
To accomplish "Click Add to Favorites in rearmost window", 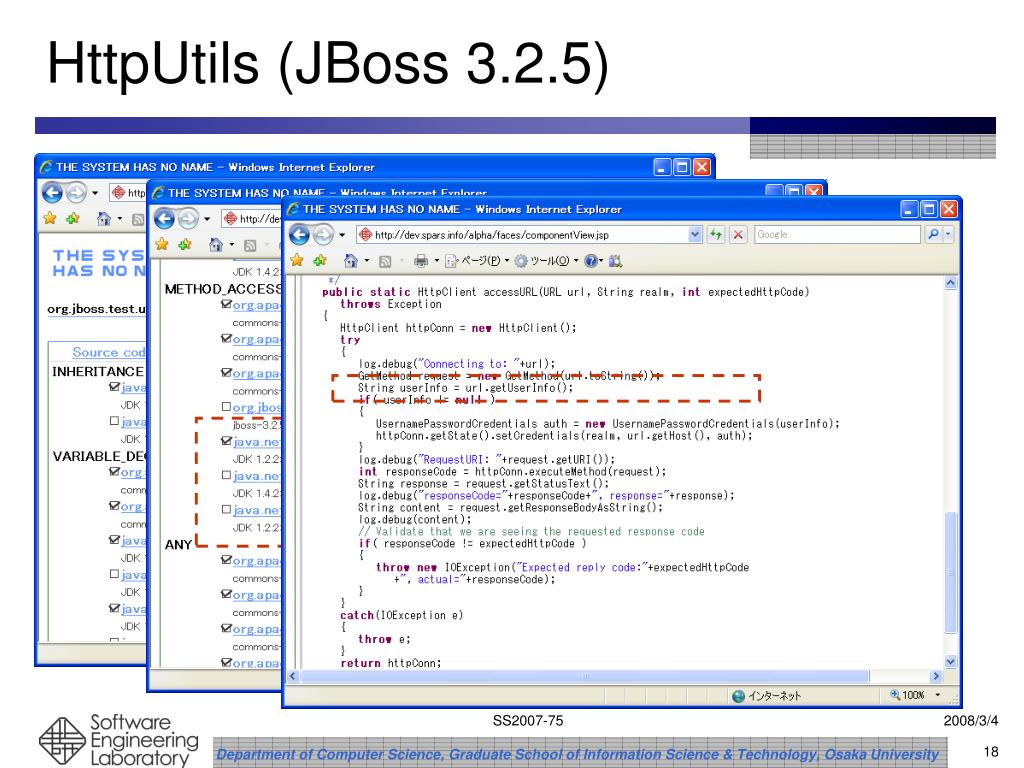I will [72, 218].
